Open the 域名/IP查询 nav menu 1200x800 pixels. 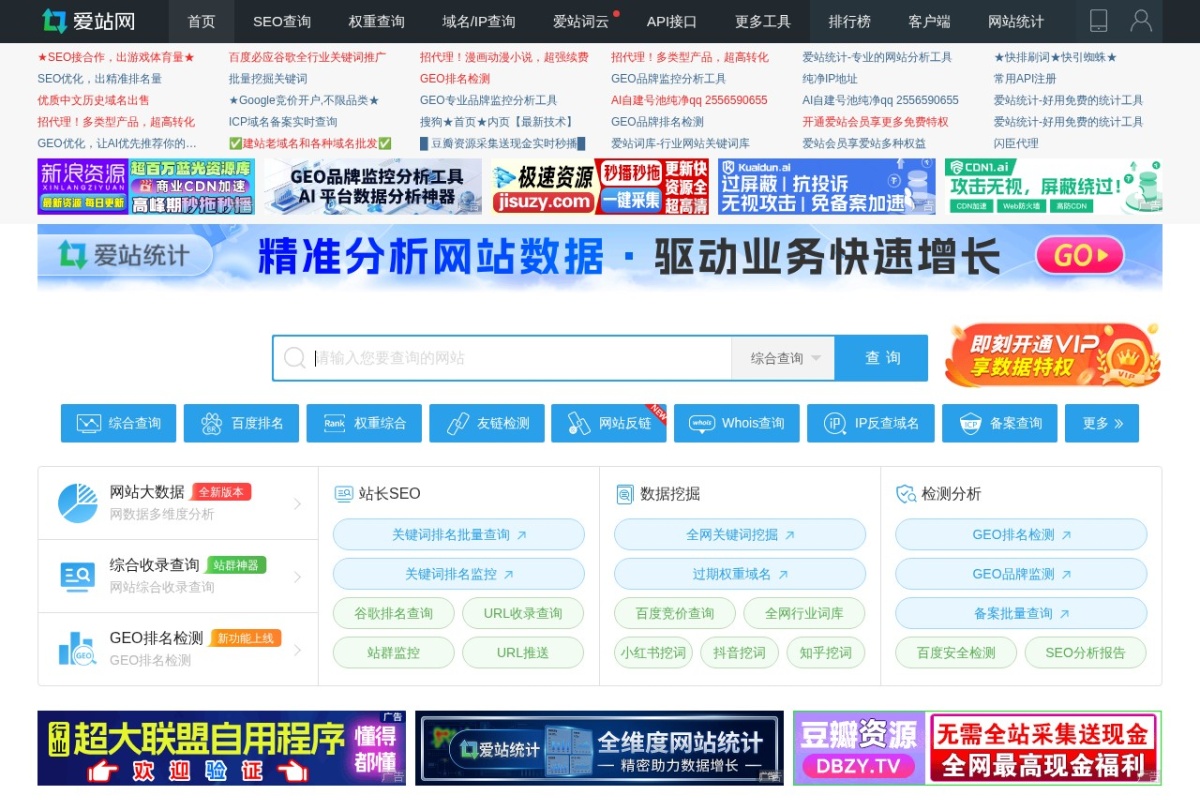coord(479,21)
